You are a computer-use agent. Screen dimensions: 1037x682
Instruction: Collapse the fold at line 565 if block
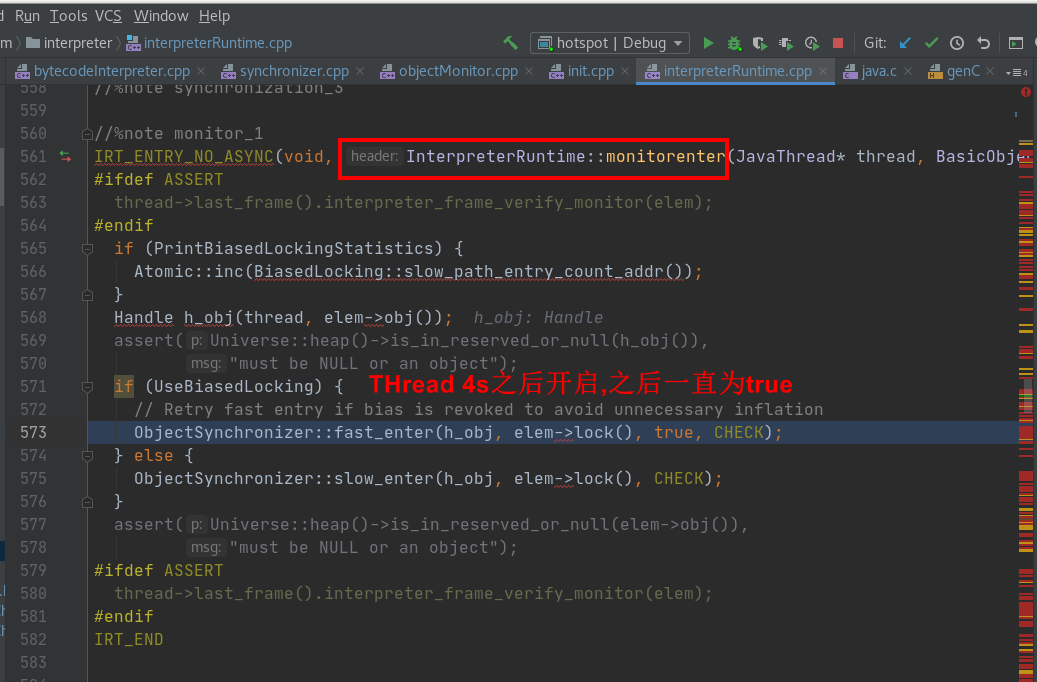click(87, 249)
